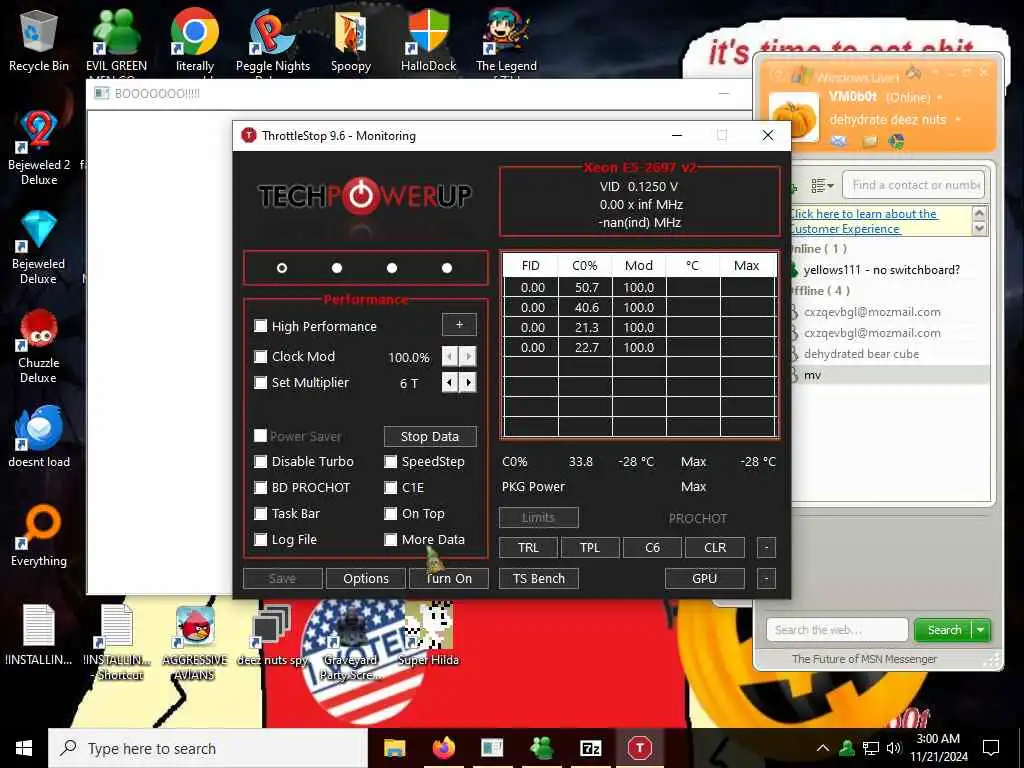The image size is (1024, 768).
Task: Click the Windows search box on the taskbar
Action: (208, 748)
